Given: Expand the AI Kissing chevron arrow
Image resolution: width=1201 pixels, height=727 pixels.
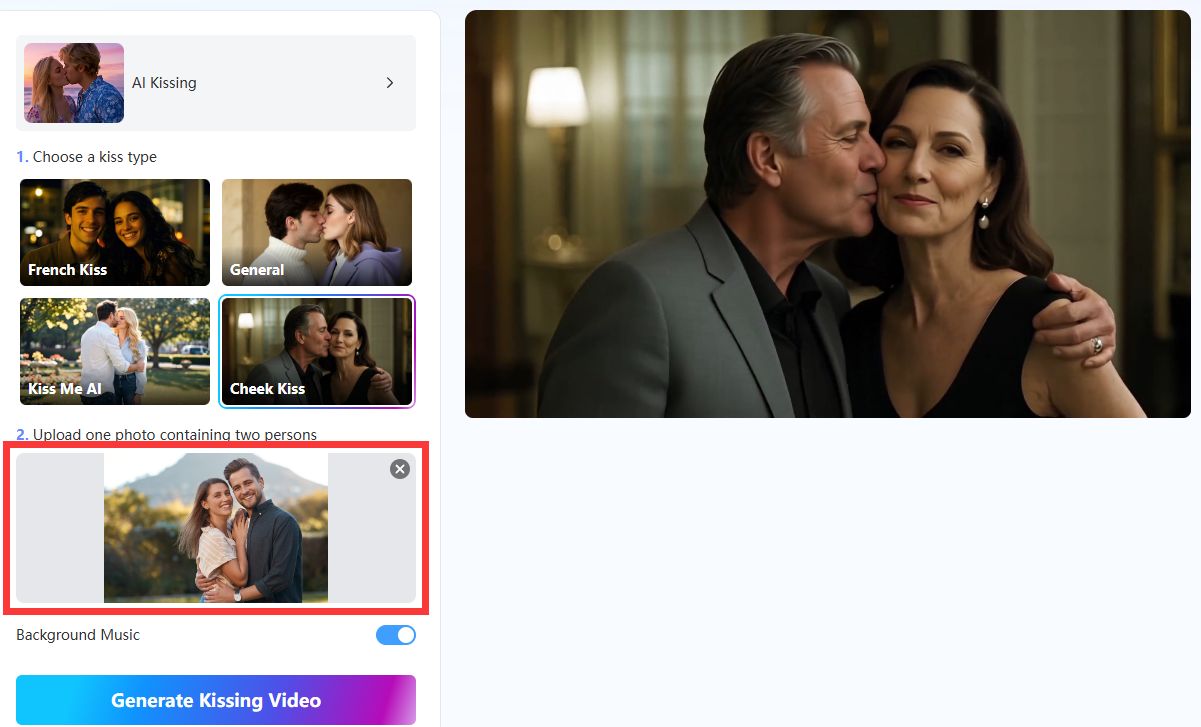Looking at the screenshot, I should 390,83.
